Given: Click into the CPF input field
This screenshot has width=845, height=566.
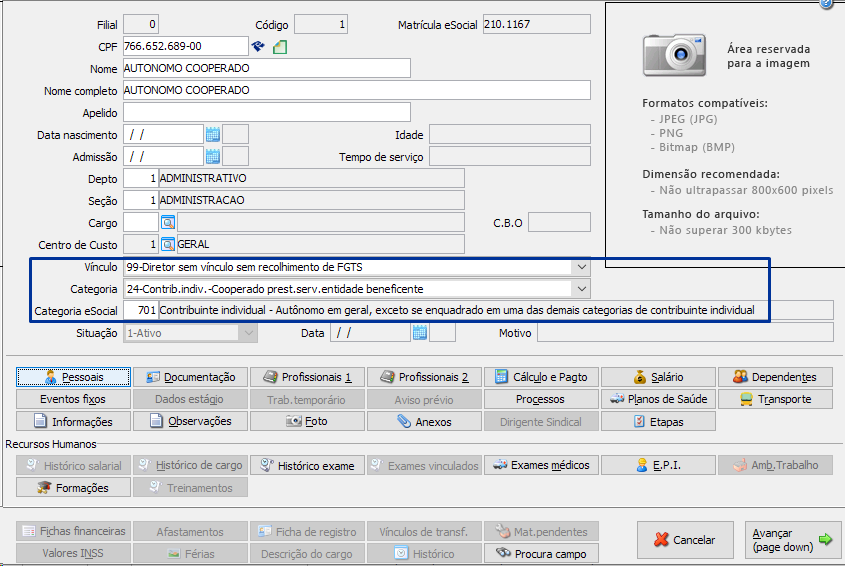Looking at the screenshot, I should pyautogui.click(x=185, y=46).
